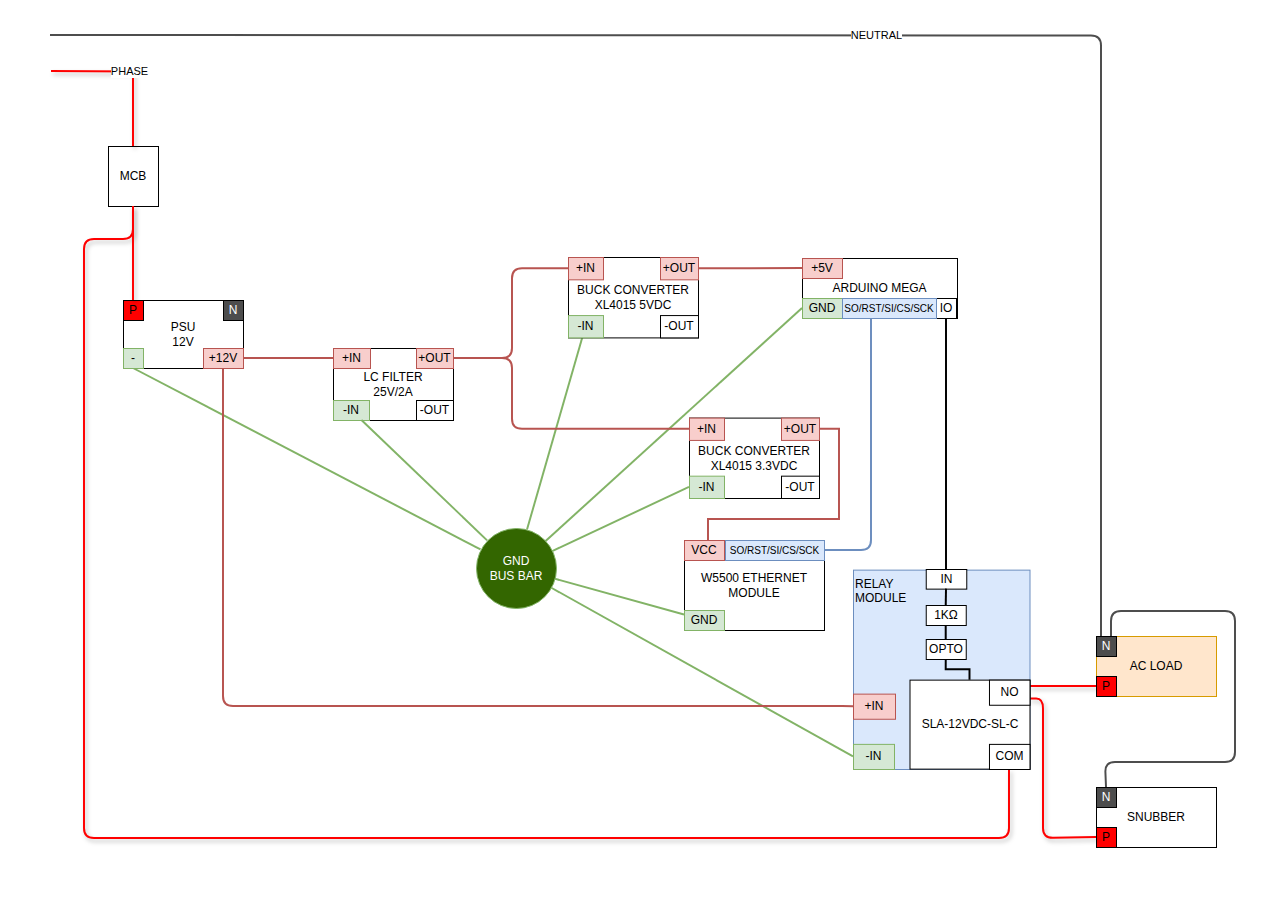Select the ARDUINO MEGA +5V pin
Screen dimensions: 1266x907
click(x=821, y=267)
